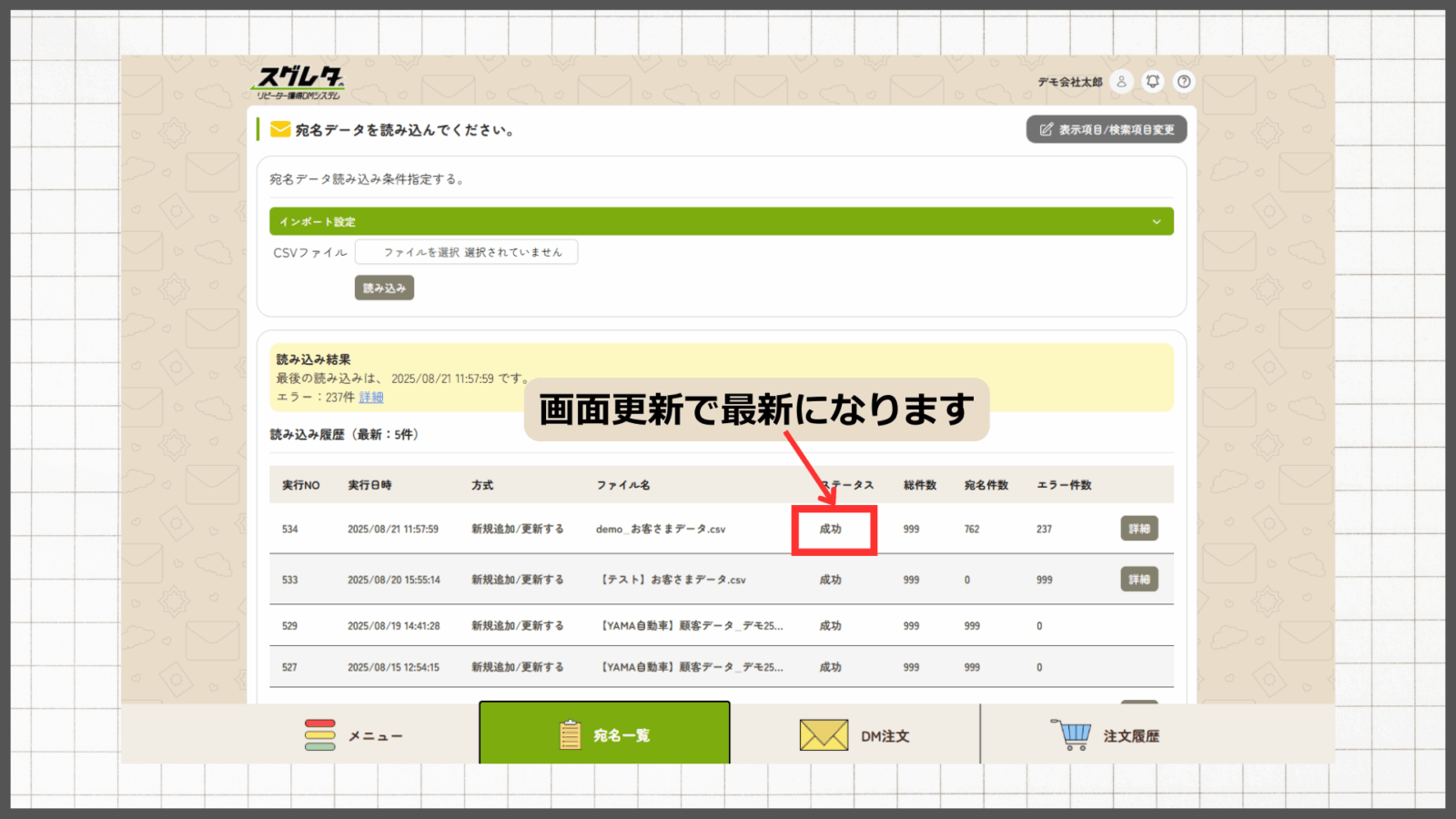Open the notification bell icon

1153,82
